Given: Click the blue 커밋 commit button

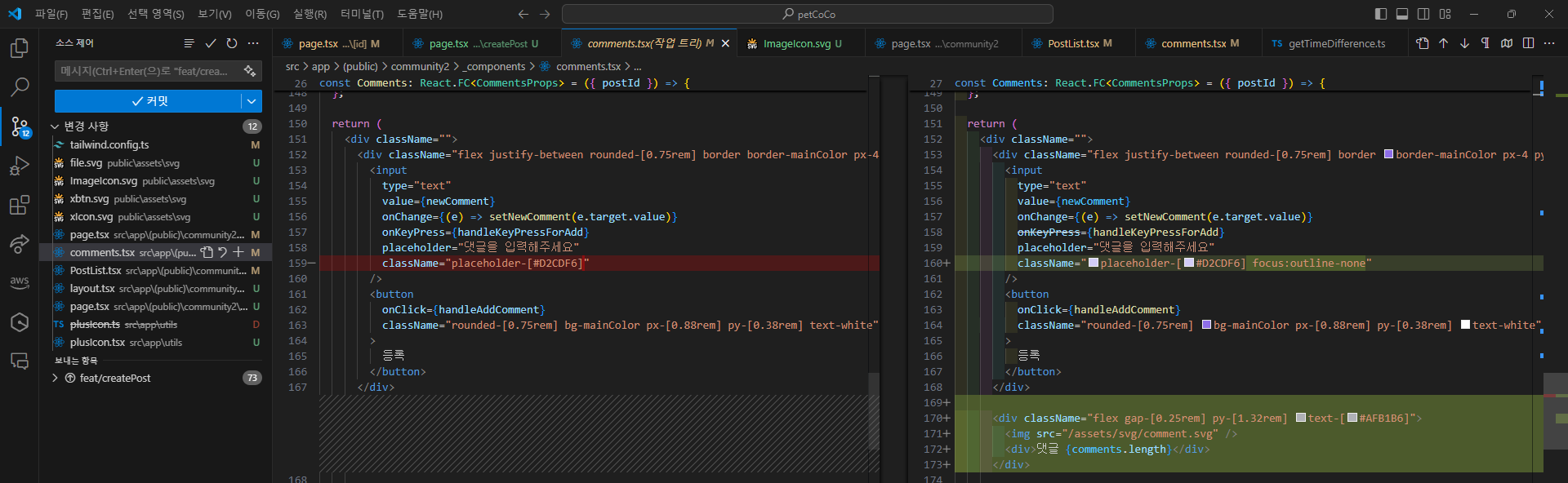Looking at the screenshot, I should coord(149,101).
